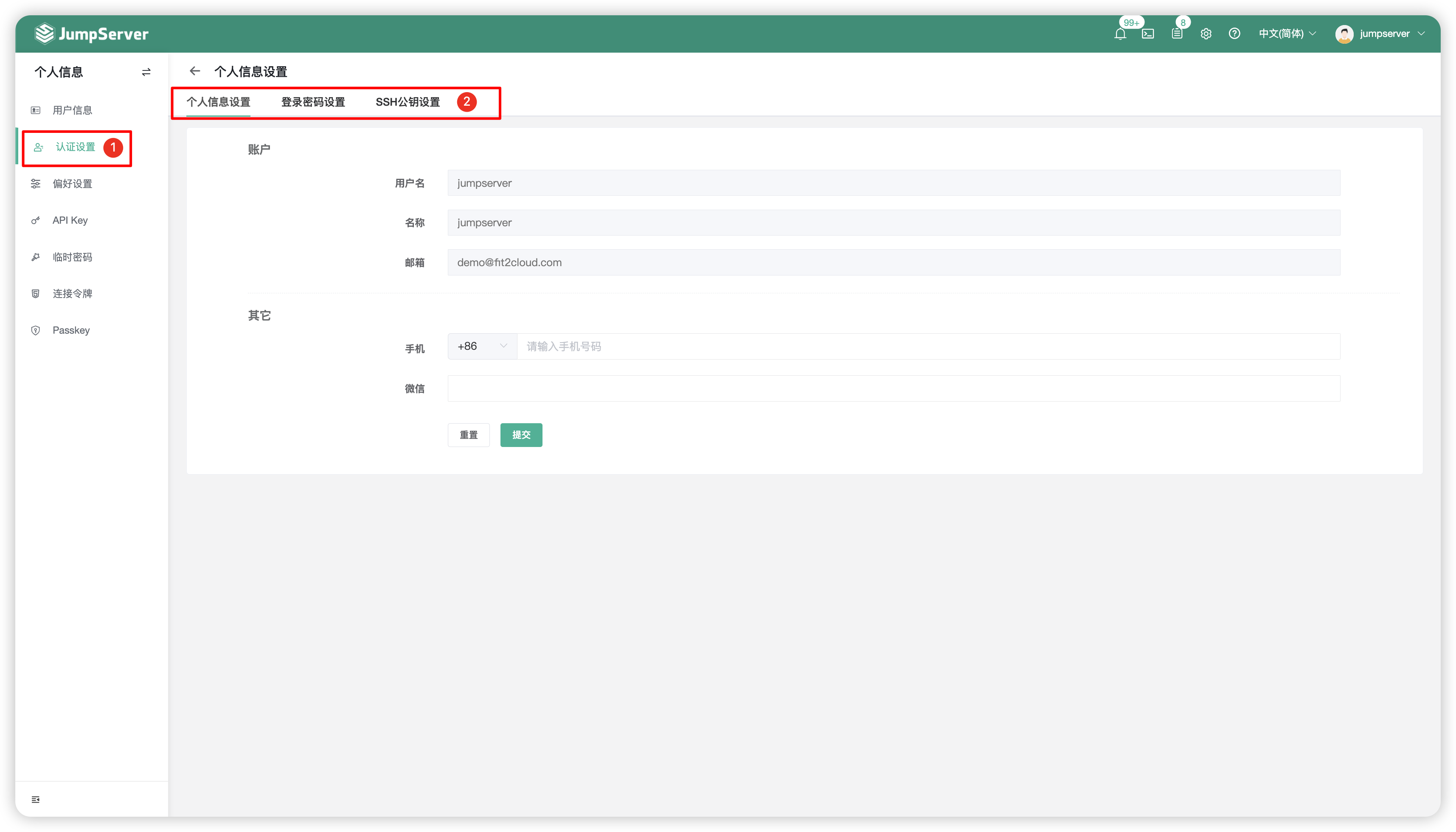Image resolution: width=1456 pixels, height=832 pixels.
Task: Expand the jumpserver user account menu
Action: point(1392,34)
